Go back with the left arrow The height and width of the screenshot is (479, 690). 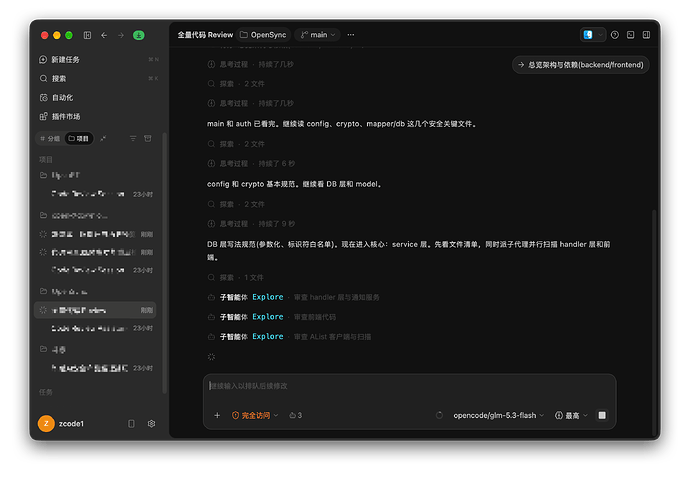[104, 35]
